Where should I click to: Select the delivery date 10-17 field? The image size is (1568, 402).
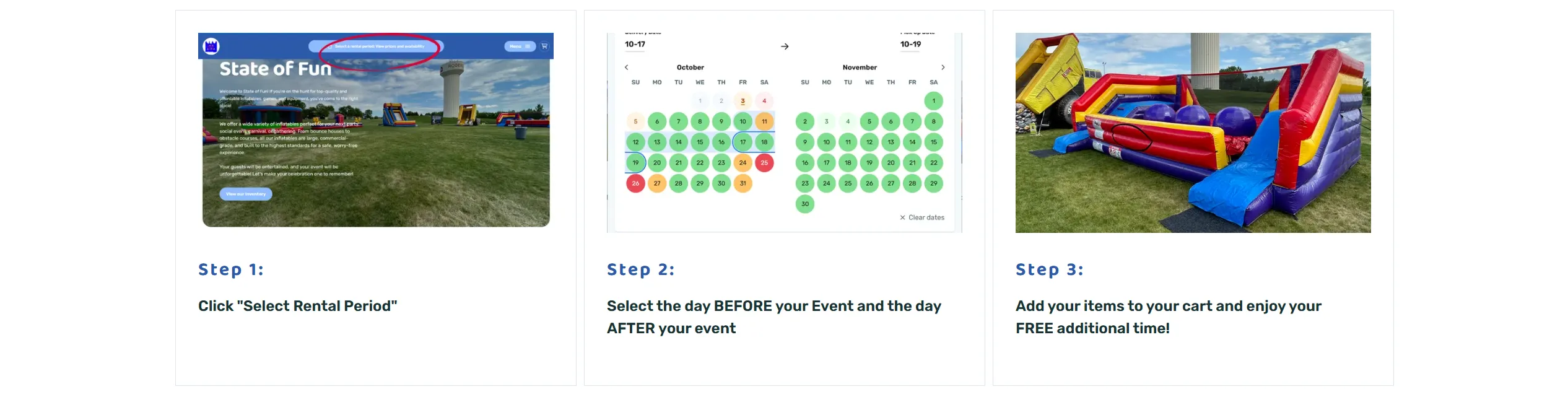[x=635, y=45]
